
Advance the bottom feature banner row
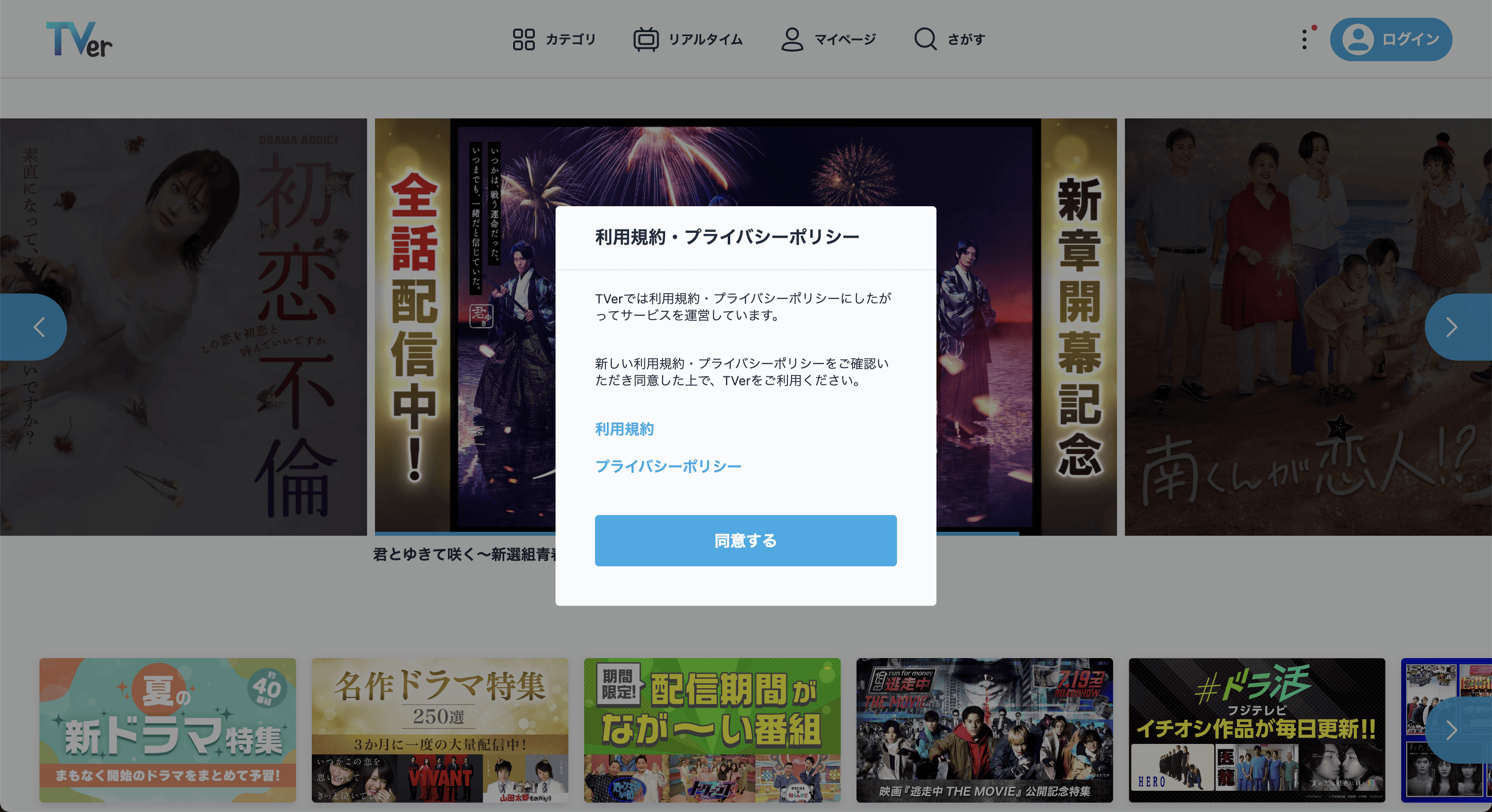pos(1458,730)
